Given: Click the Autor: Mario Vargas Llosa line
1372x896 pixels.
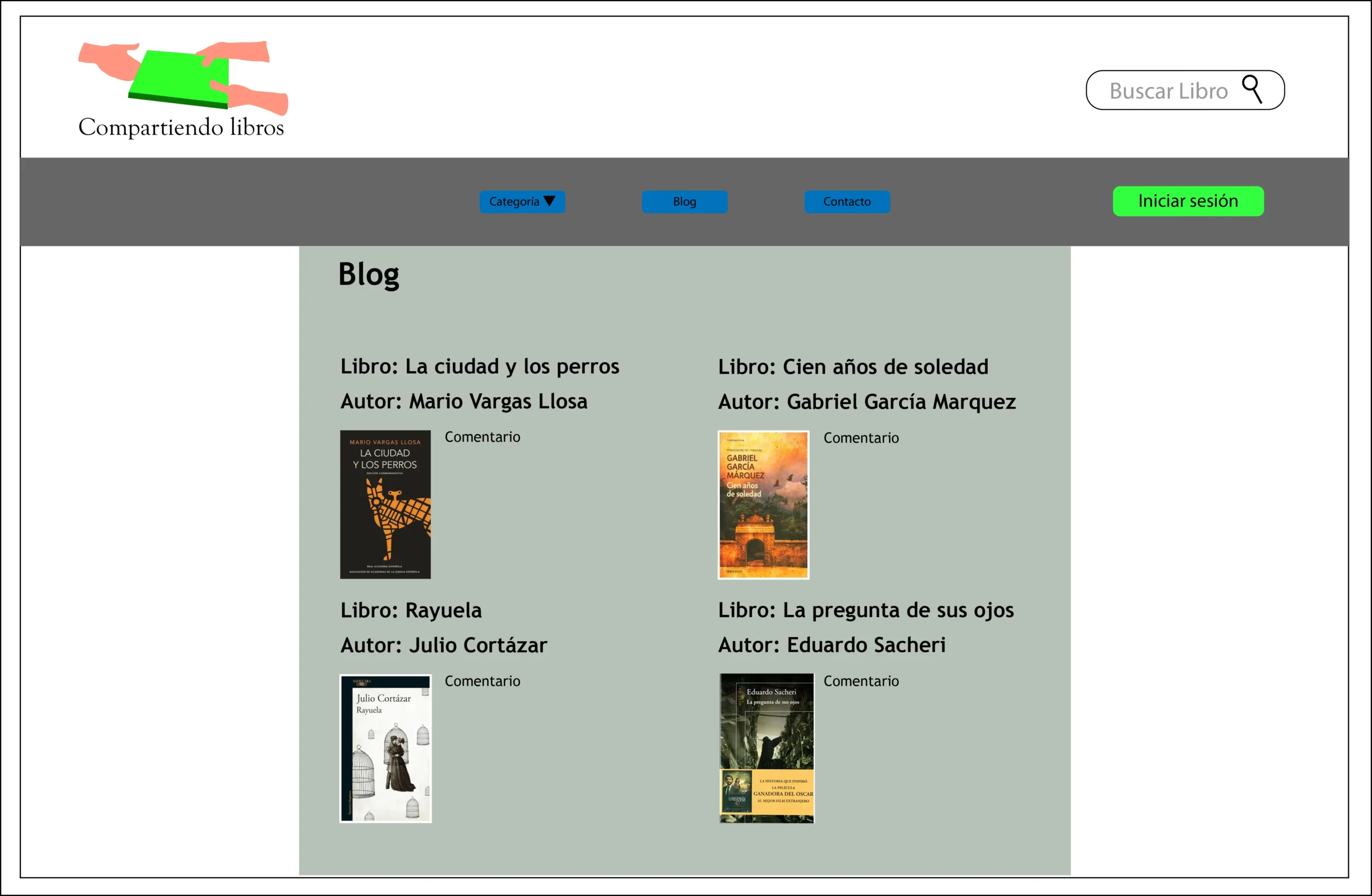Looking at the screenshot, I should point(464,401).
